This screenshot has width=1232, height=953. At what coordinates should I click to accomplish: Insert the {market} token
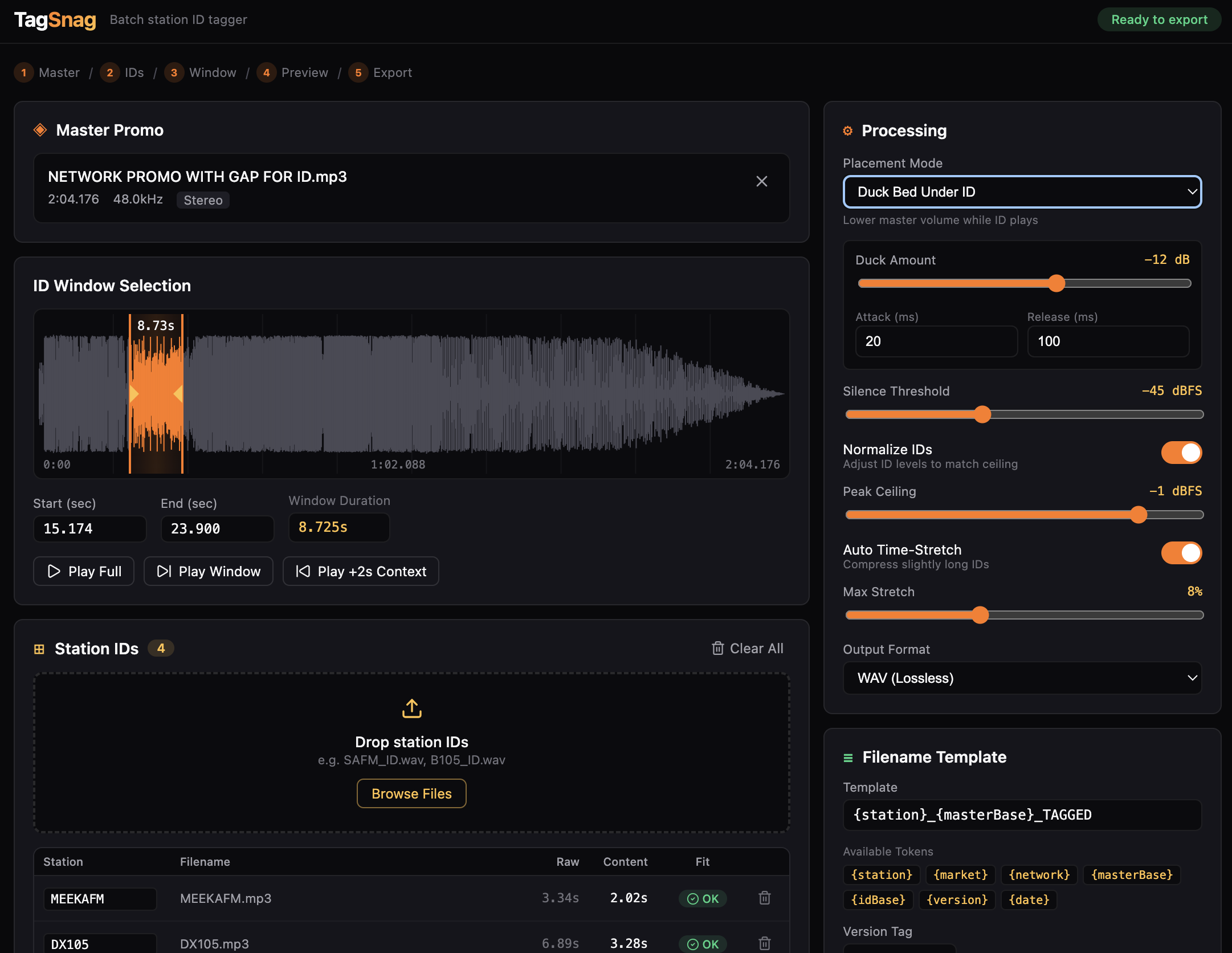click(960, 874)
